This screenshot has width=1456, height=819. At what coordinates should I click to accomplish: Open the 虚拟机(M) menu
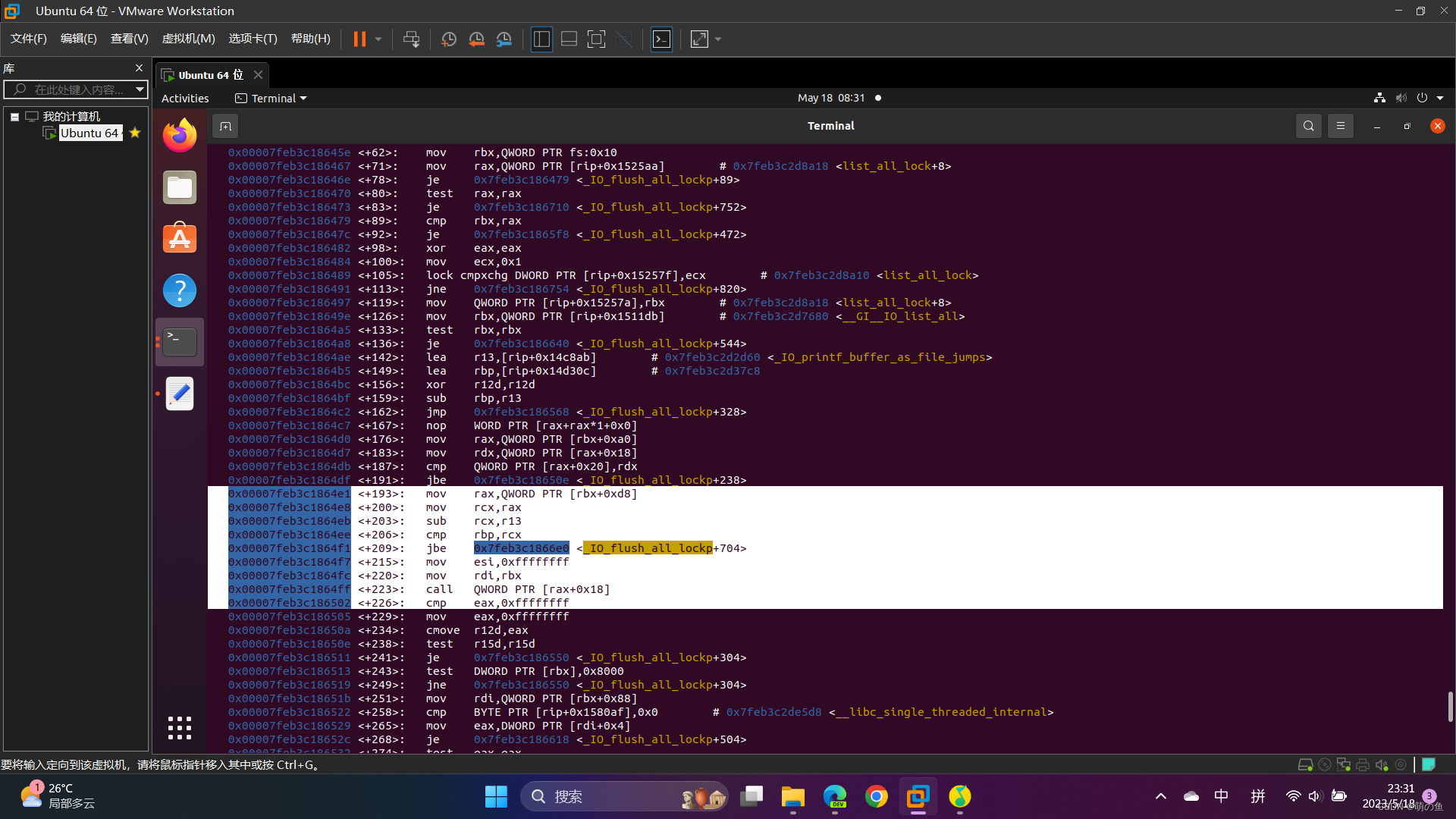coord(188,39)
